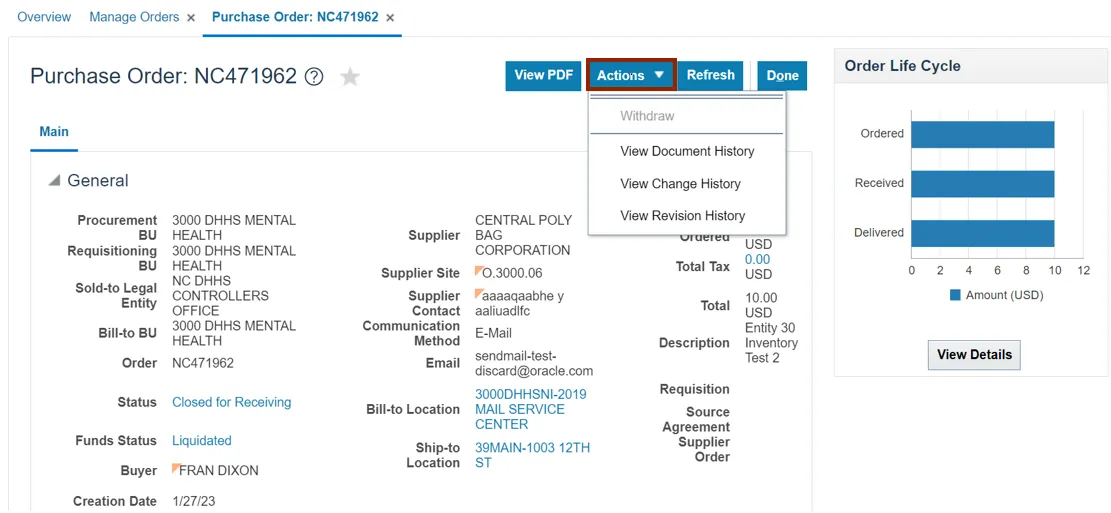Select View Revision History entry
The height and width of the screenshot is (513, 1111).
682,216
